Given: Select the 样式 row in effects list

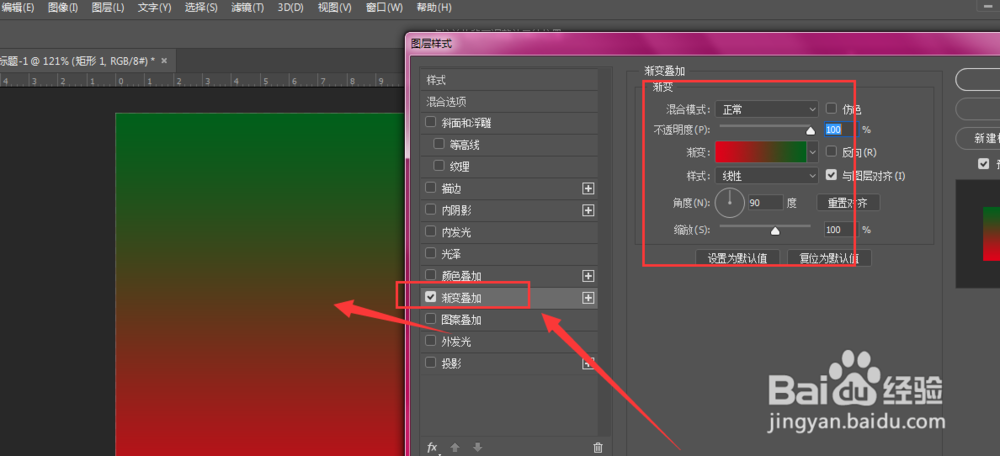Looking at the screenshot, I should point(509,80).
